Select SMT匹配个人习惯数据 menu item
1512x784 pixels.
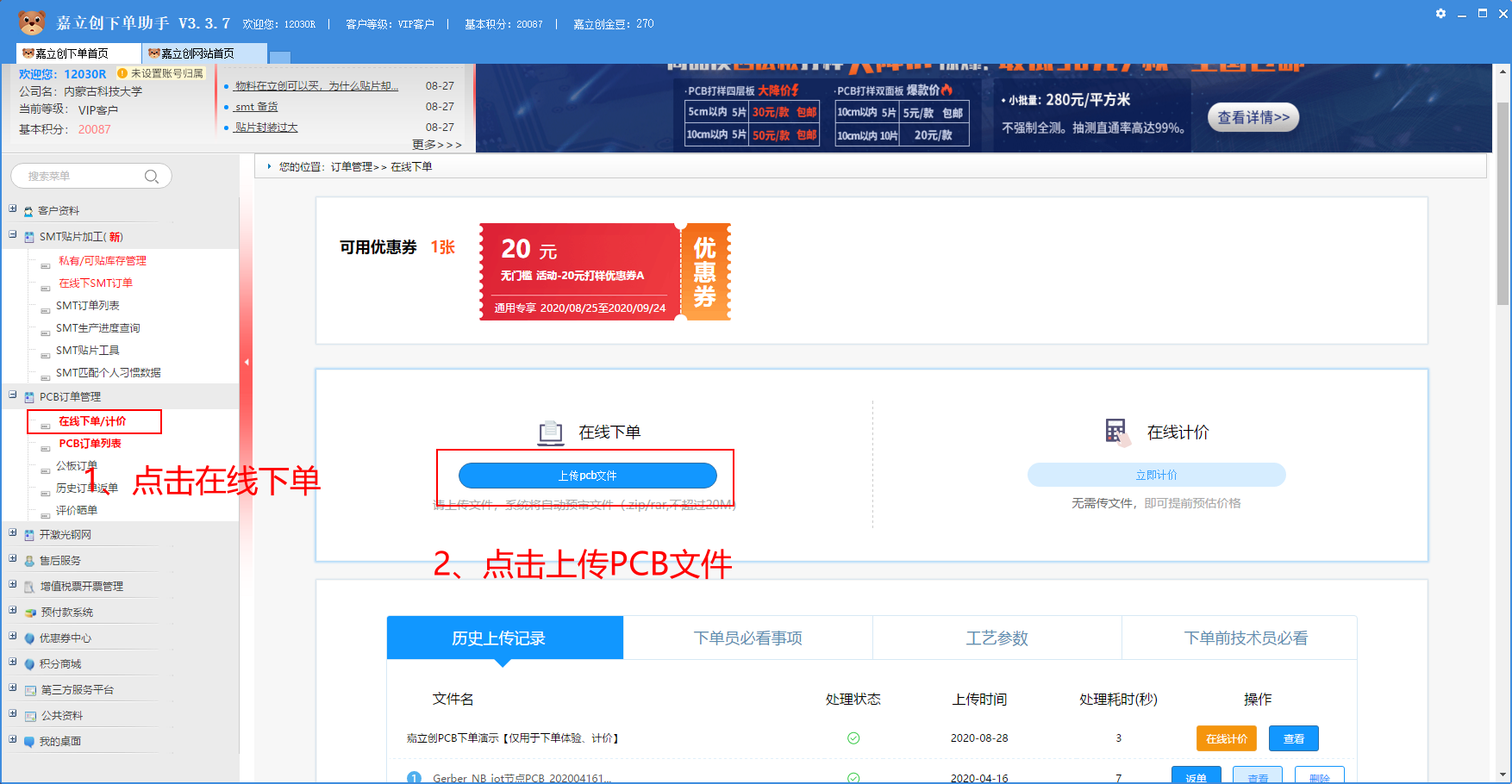pos(109,373)
